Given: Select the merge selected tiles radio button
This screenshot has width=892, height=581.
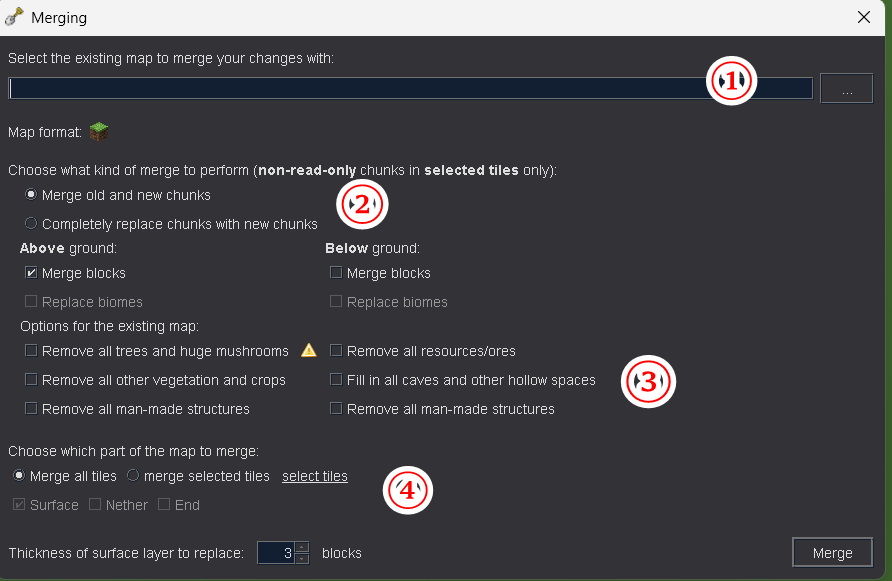Looking at the screenshot, I should [x=133, y=476].
